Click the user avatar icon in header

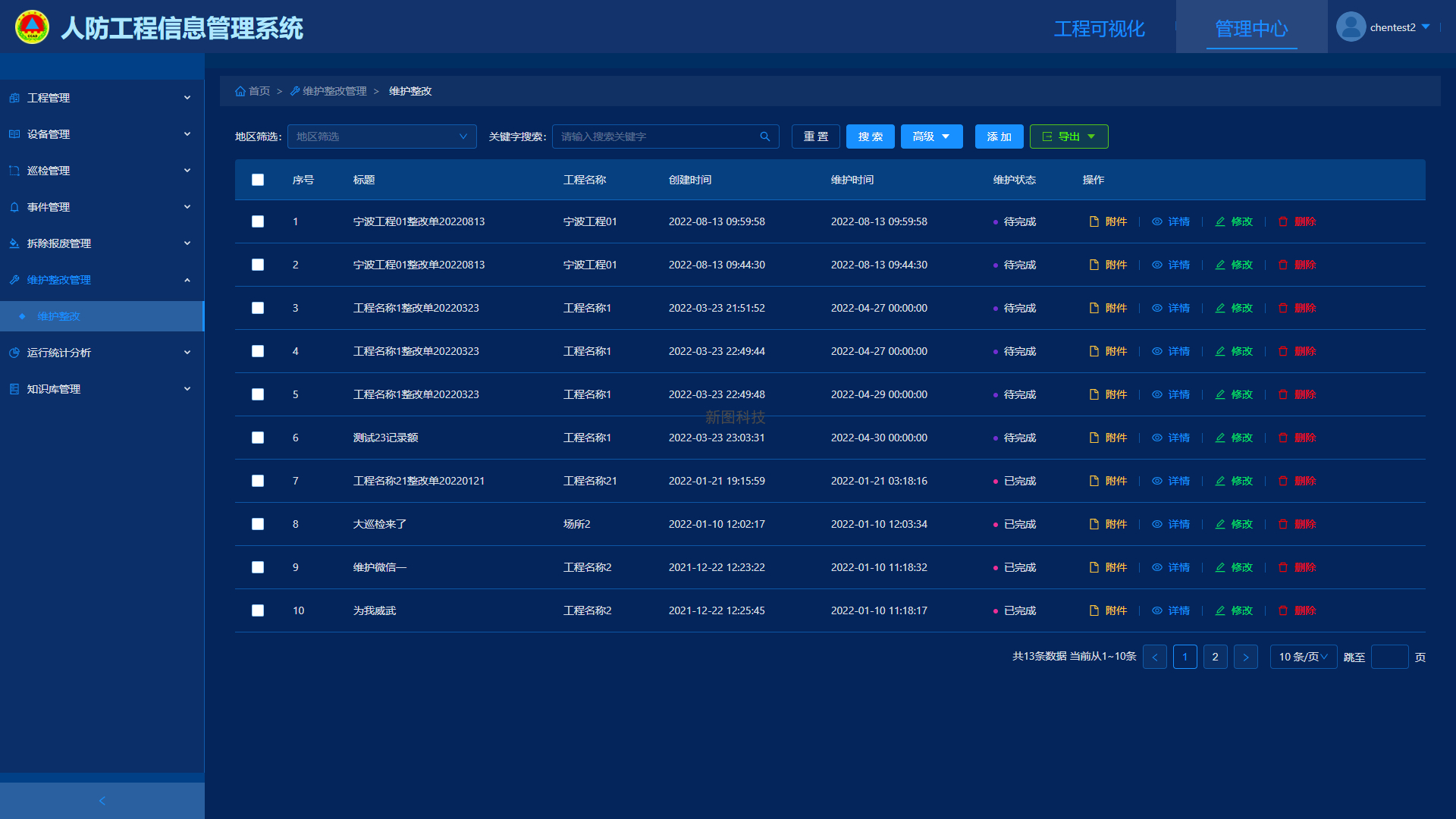[1351, 27]
